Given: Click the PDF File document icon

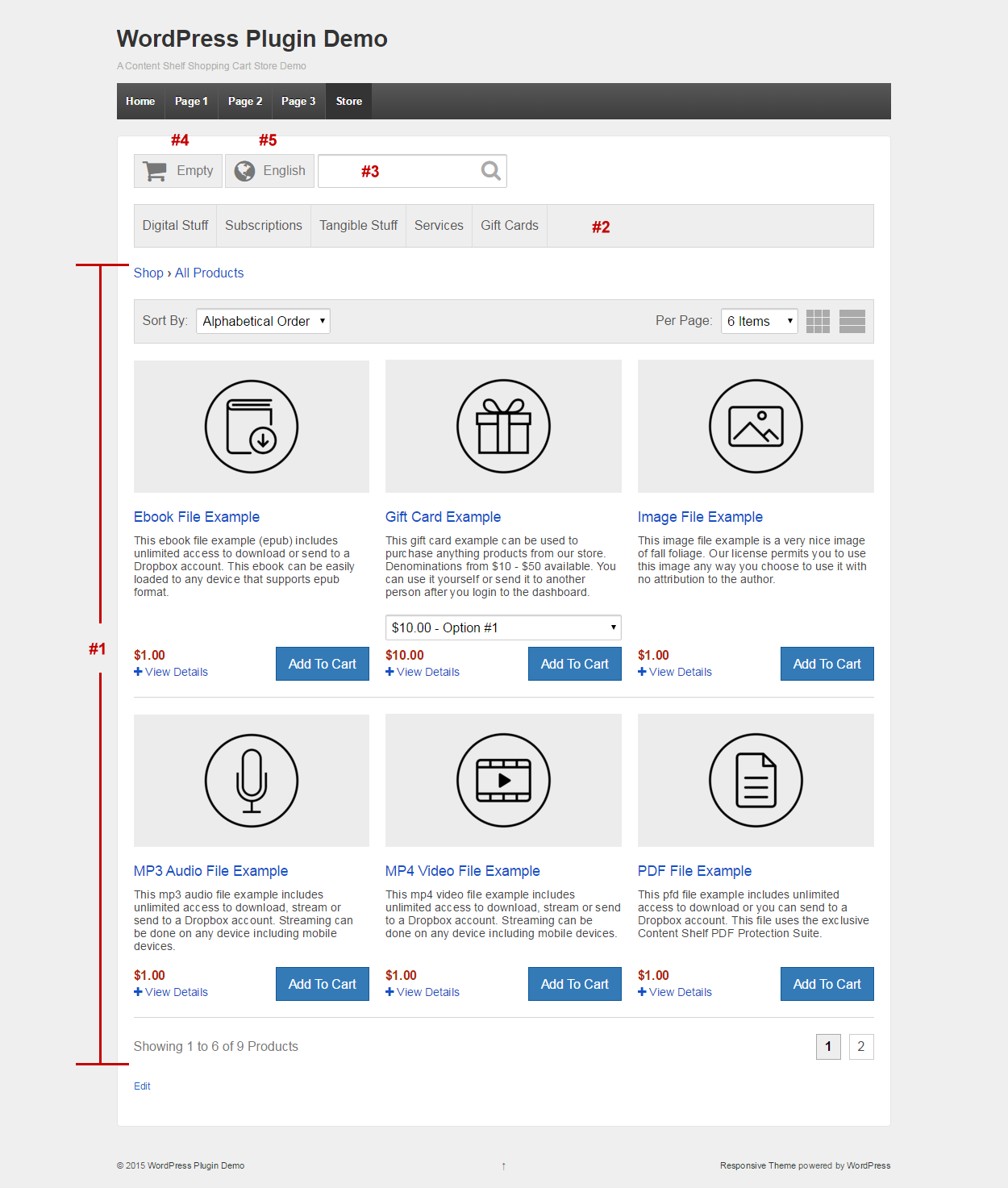Looking at the screenshot, I should click(x=756, y=781).
